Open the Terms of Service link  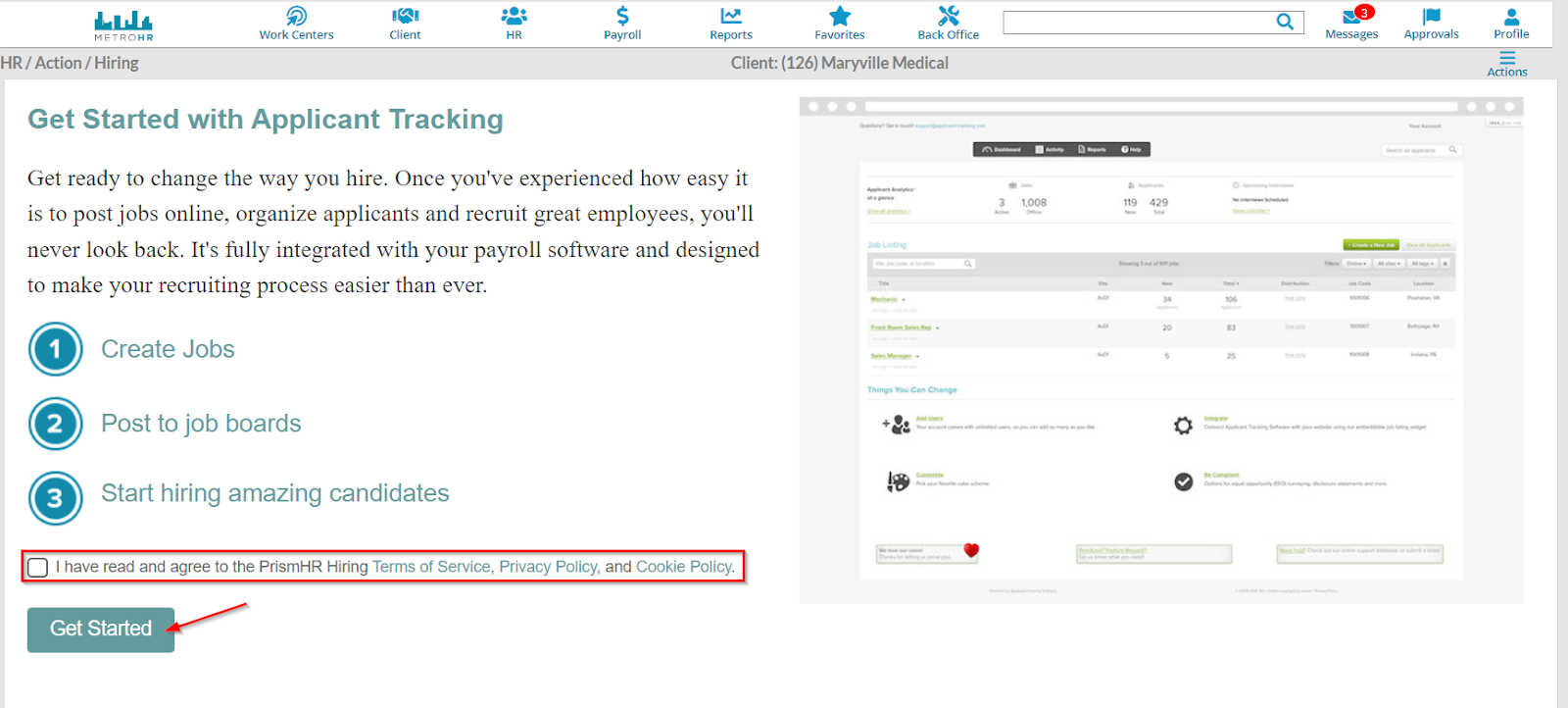pyautogui.click(x=431, y=567)
